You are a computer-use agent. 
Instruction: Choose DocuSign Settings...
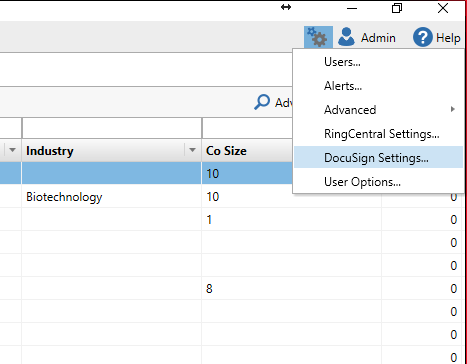[378, 158]
